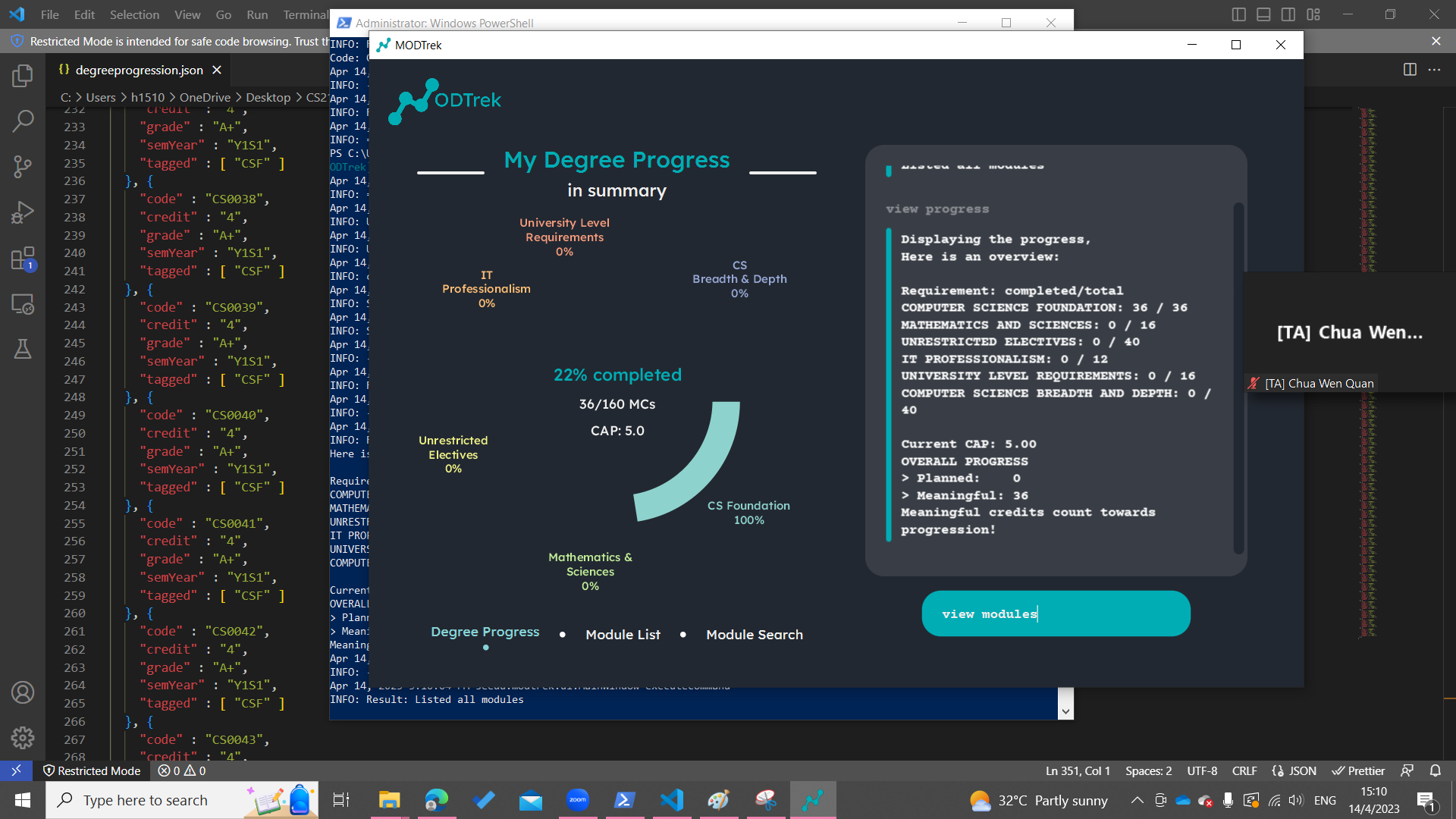Switch to Module List tab
1456x819 pixels.
[623, 635]
